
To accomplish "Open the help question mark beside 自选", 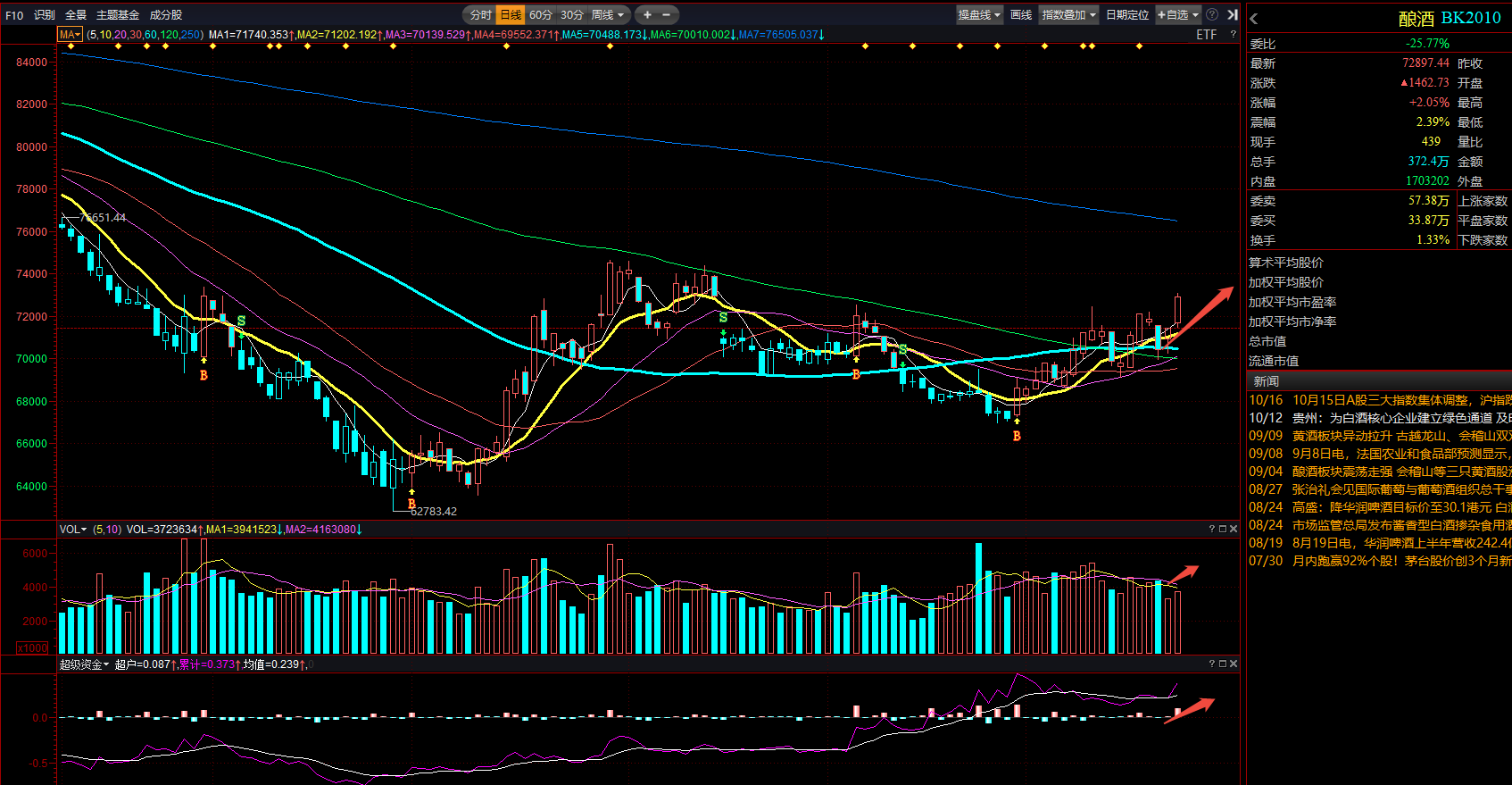I will [1212, 15].
